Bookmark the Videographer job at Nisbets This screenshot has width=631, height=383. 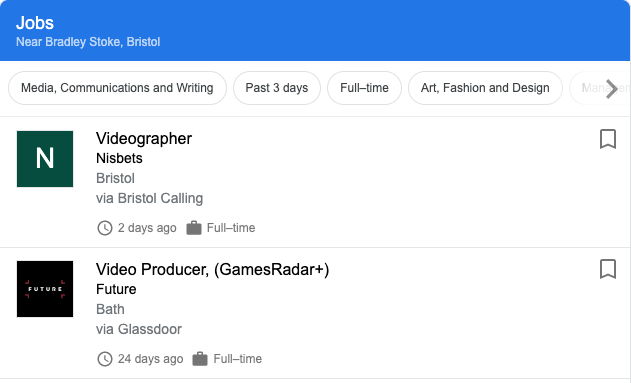(608, 139)
